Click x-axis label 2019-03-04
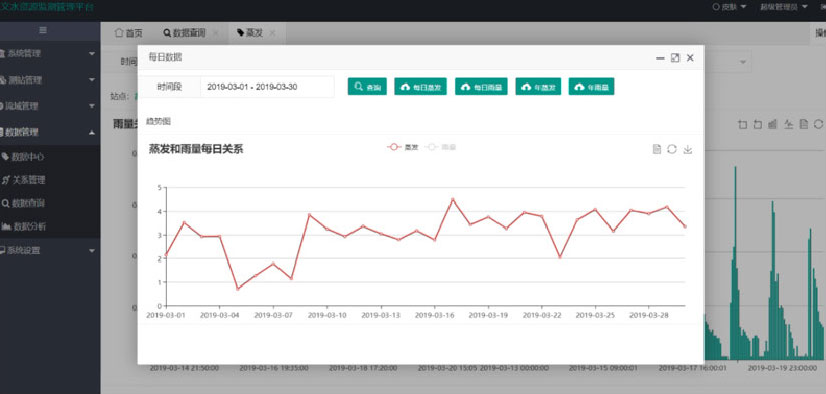Screen dimensions: 826x394 [x=220, y=315]
